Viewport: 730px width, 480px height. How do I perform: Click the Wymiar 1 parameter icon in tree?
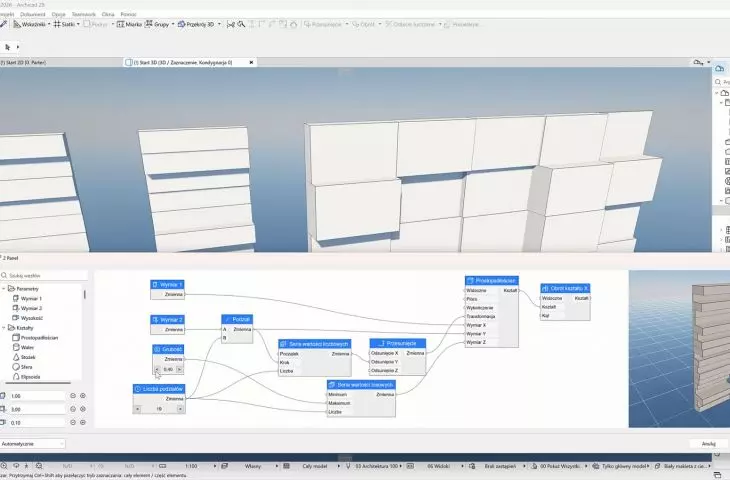(16, 298)
